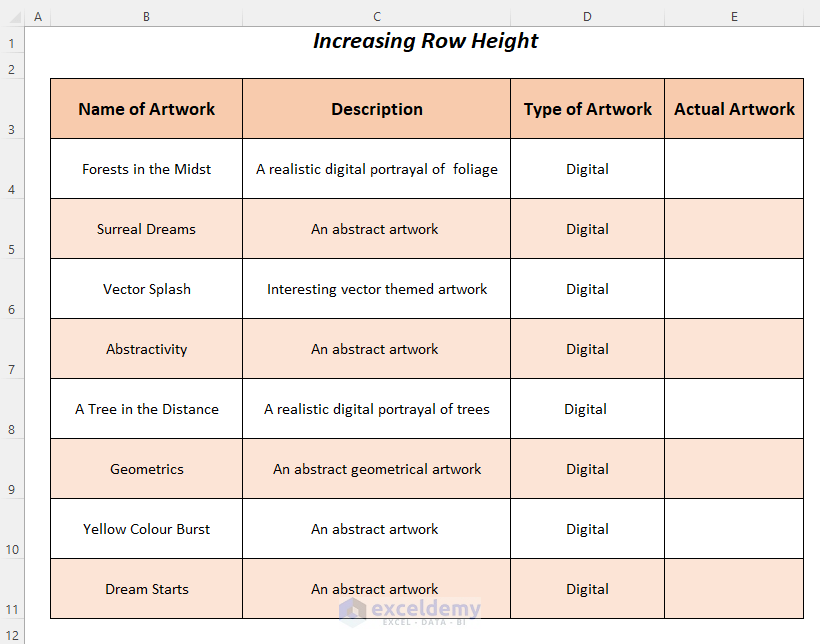Select column B header
Image resolution: width=820 pixels, height=644 pixels.
tap(146, 16)
